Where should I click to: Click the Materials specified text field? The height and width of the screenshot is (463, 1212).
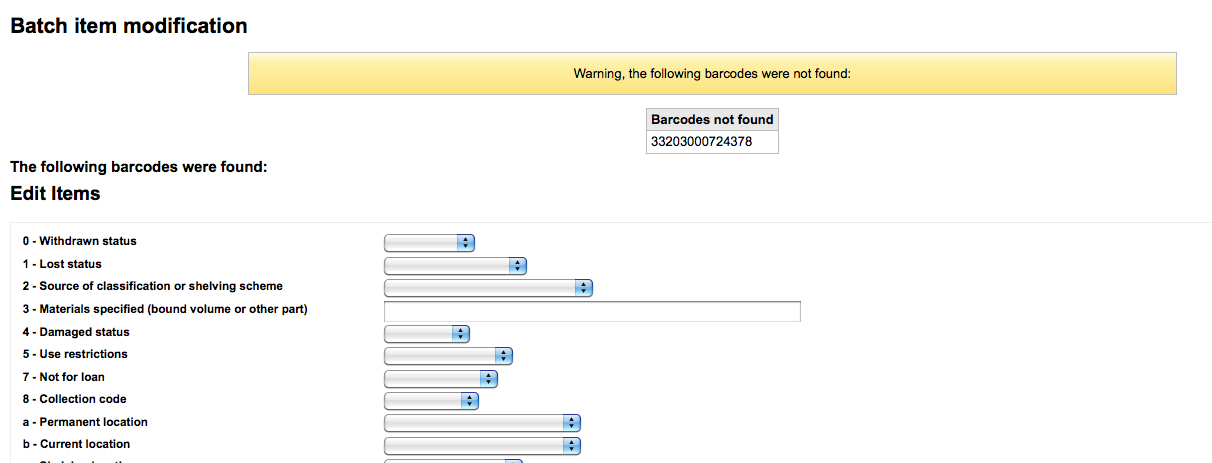pos(592,311)
